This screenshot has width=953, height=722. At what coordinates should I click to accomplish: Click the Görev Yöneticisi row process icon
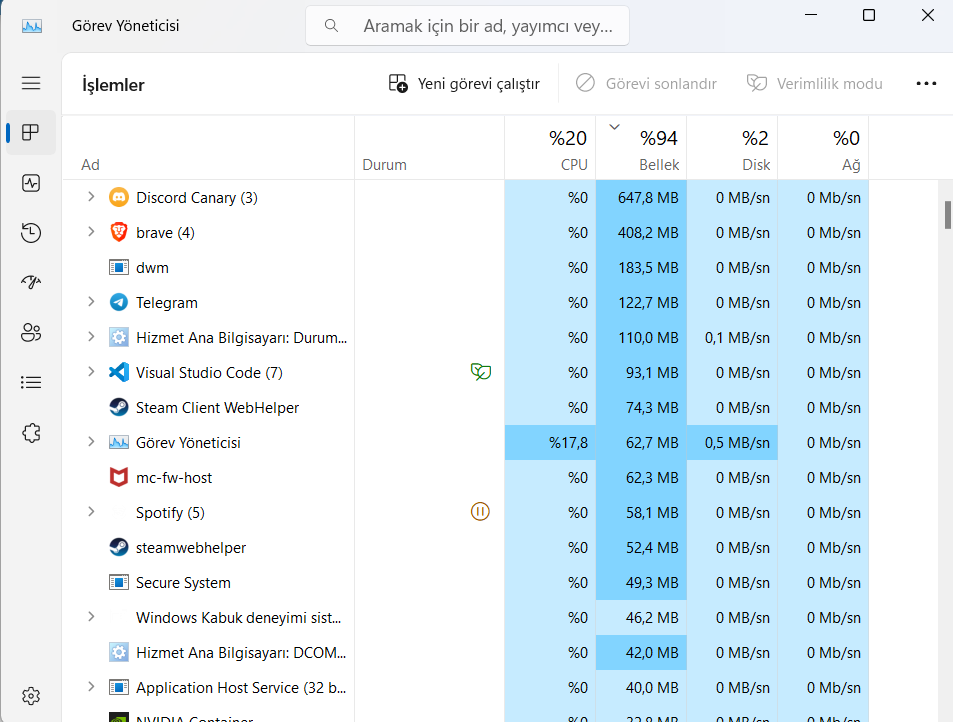click(x=119, y=442)
